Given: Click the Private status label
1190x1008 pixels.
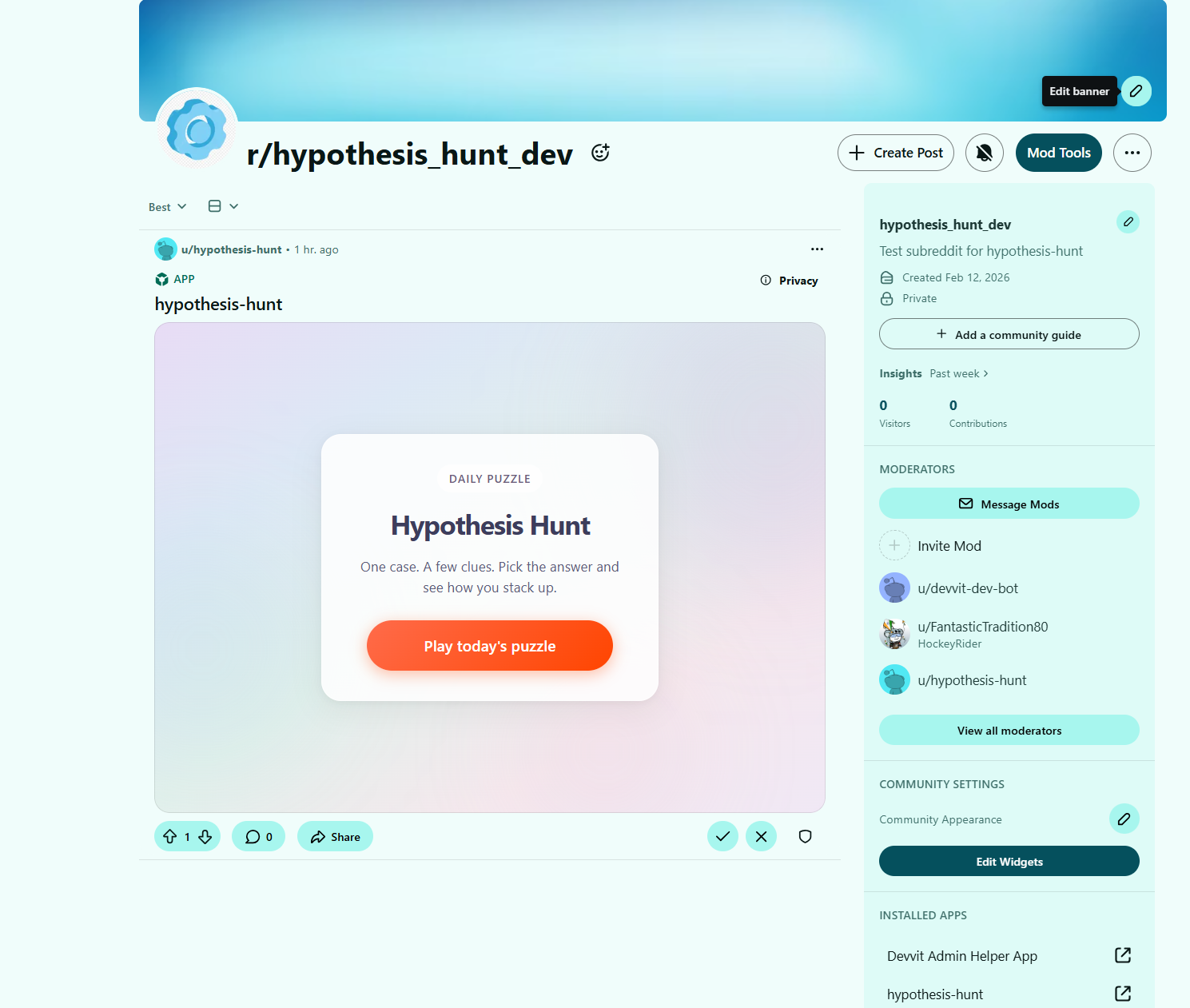Looking at the screenshot, I should tap(919, 298).
